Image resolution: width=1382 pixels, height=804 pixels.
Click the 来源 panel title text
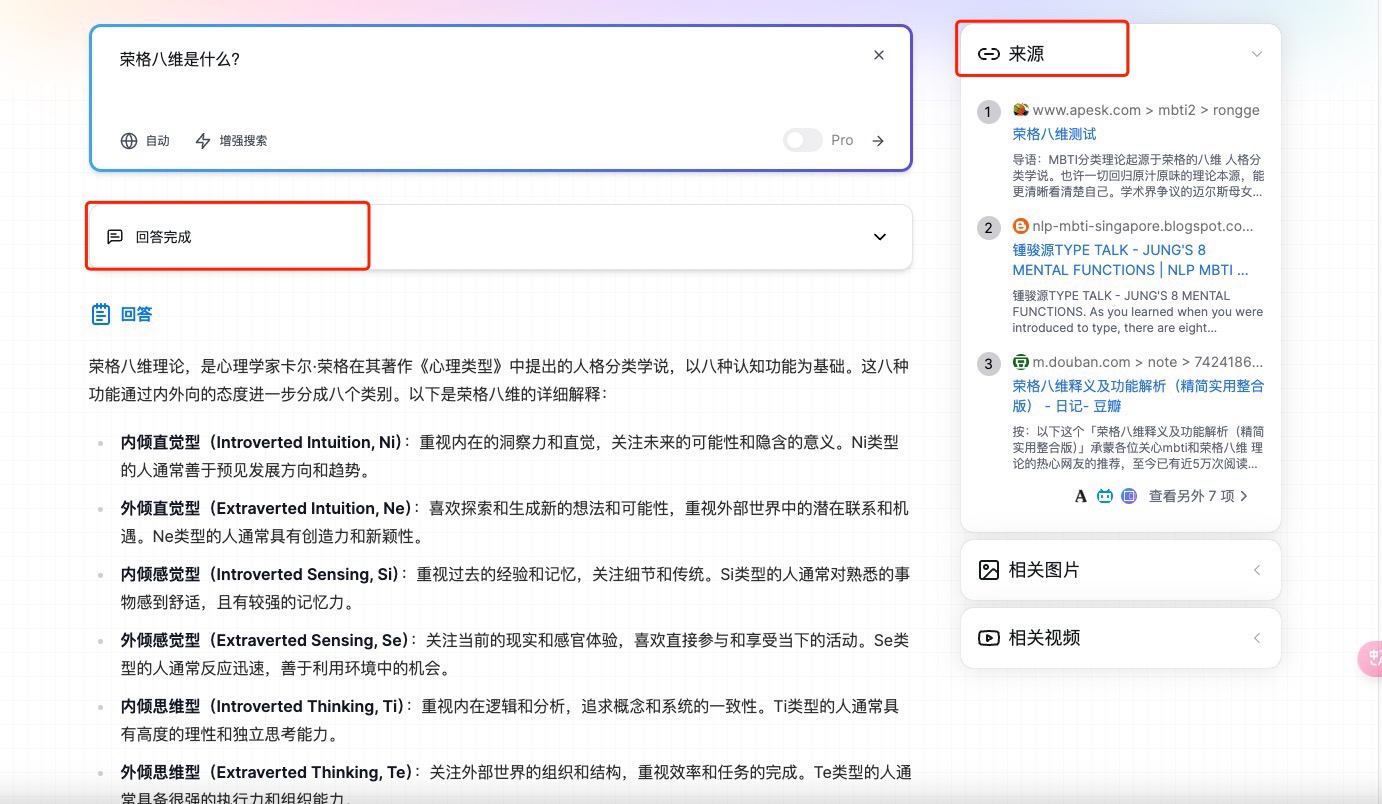coord(1026,54)
